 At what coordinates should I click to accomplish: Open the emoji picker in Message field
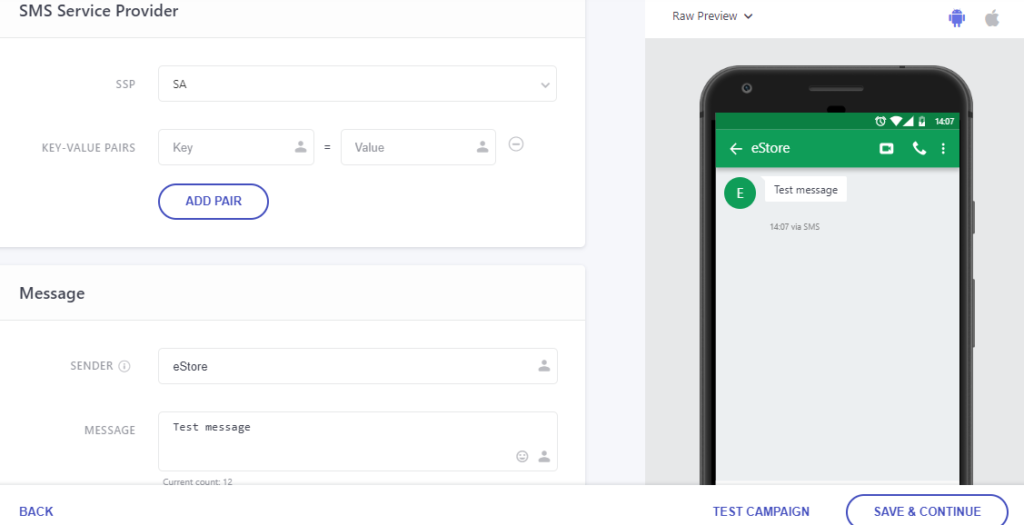coord(522,456)
